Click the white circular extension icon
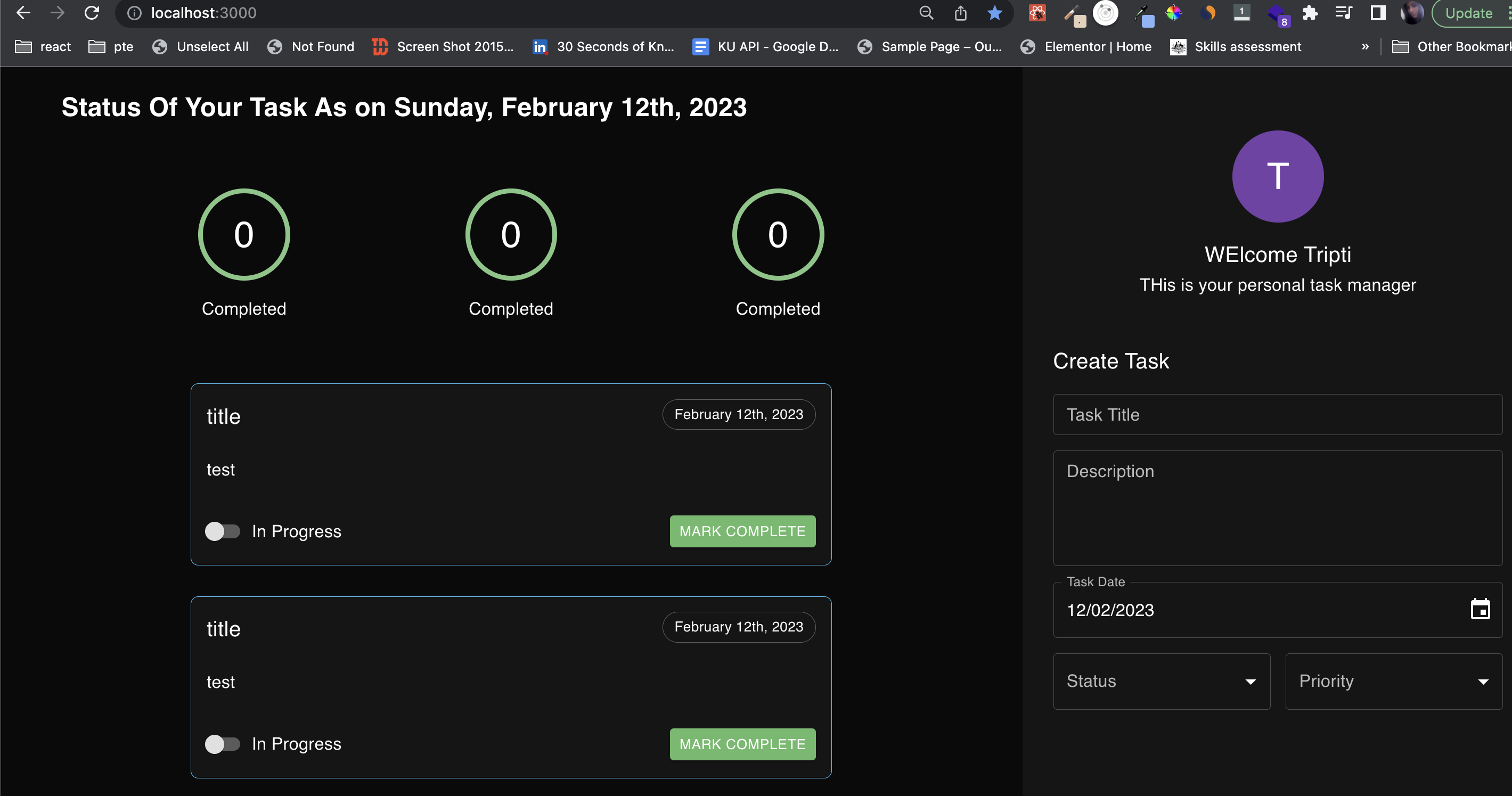Viewport: 1512px width, 796px height. (x=1105, y=13)
